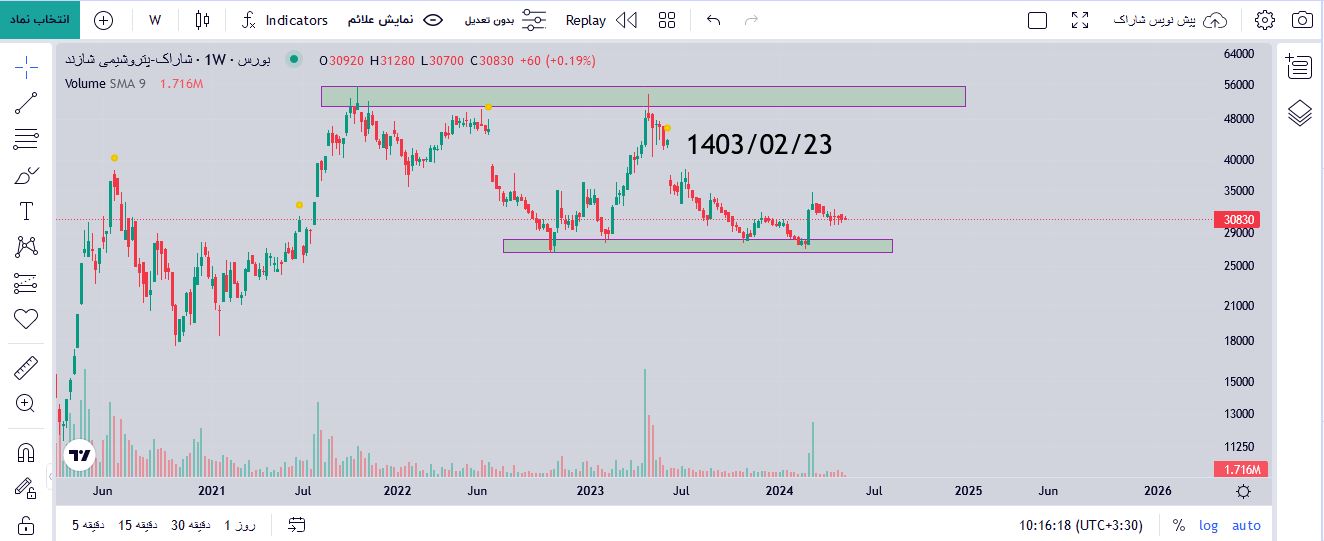Screen dimensions: 1324x541
Task: Click the شاراک-پتروشیمی شازند symbol legend title
Action: pyautogui.click(x=170, y=60)
